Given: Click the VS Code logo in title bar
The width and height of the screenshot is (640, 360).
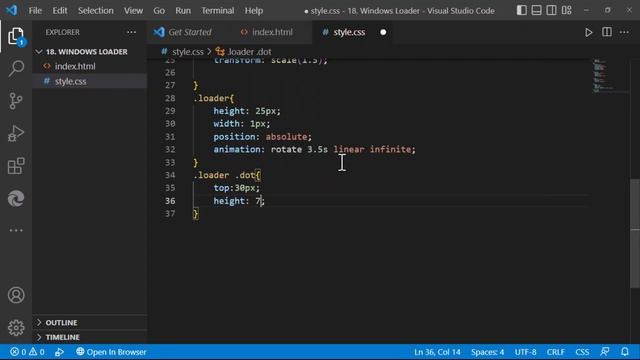Looking at the screenshot, I should point(11,10).
